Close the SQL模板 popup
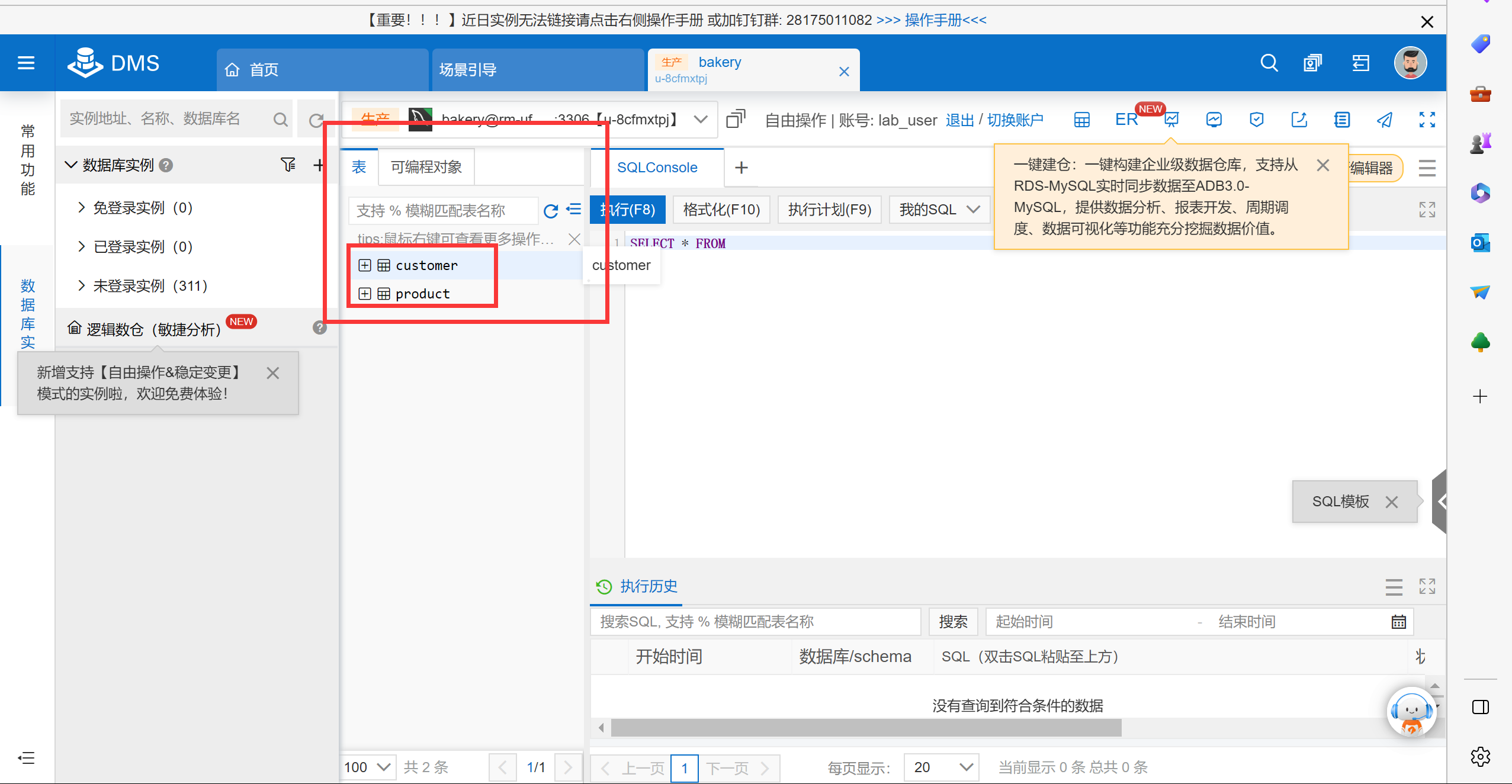1512x784 pixels. click(x=1391, y=502)
